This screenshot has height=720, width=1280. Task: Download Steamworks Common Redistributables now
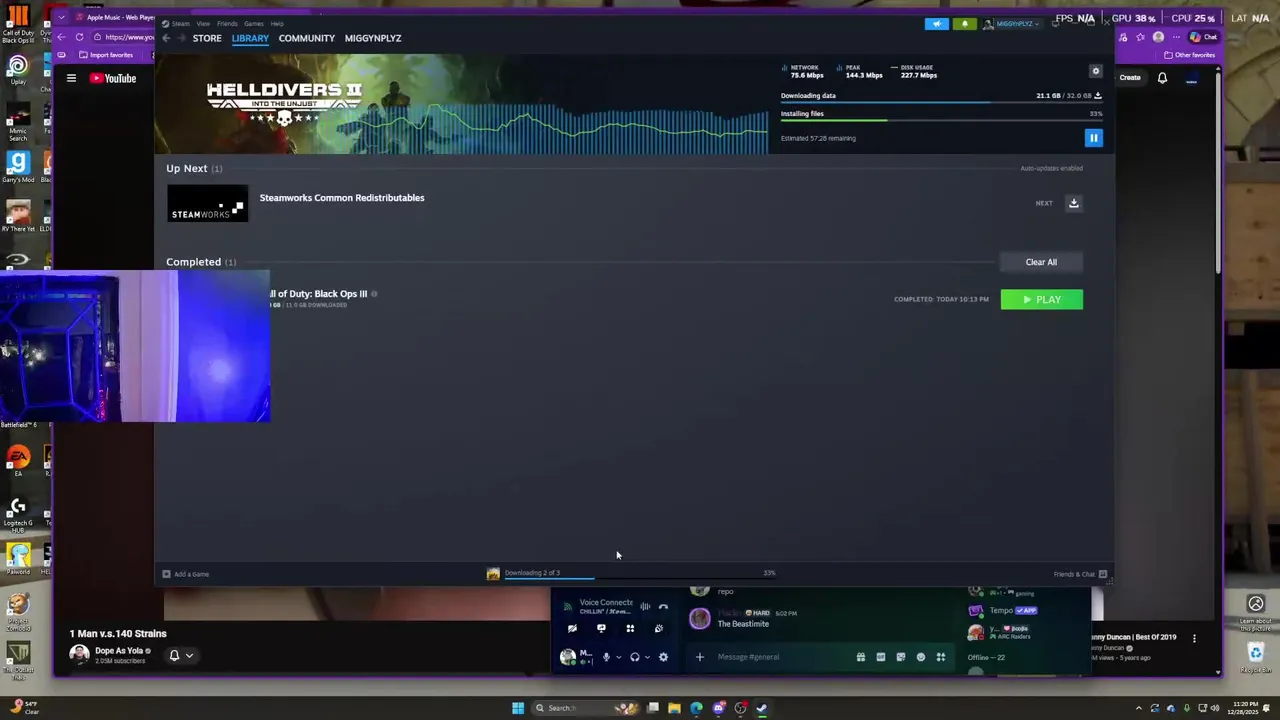click(x=1073, y=203)
